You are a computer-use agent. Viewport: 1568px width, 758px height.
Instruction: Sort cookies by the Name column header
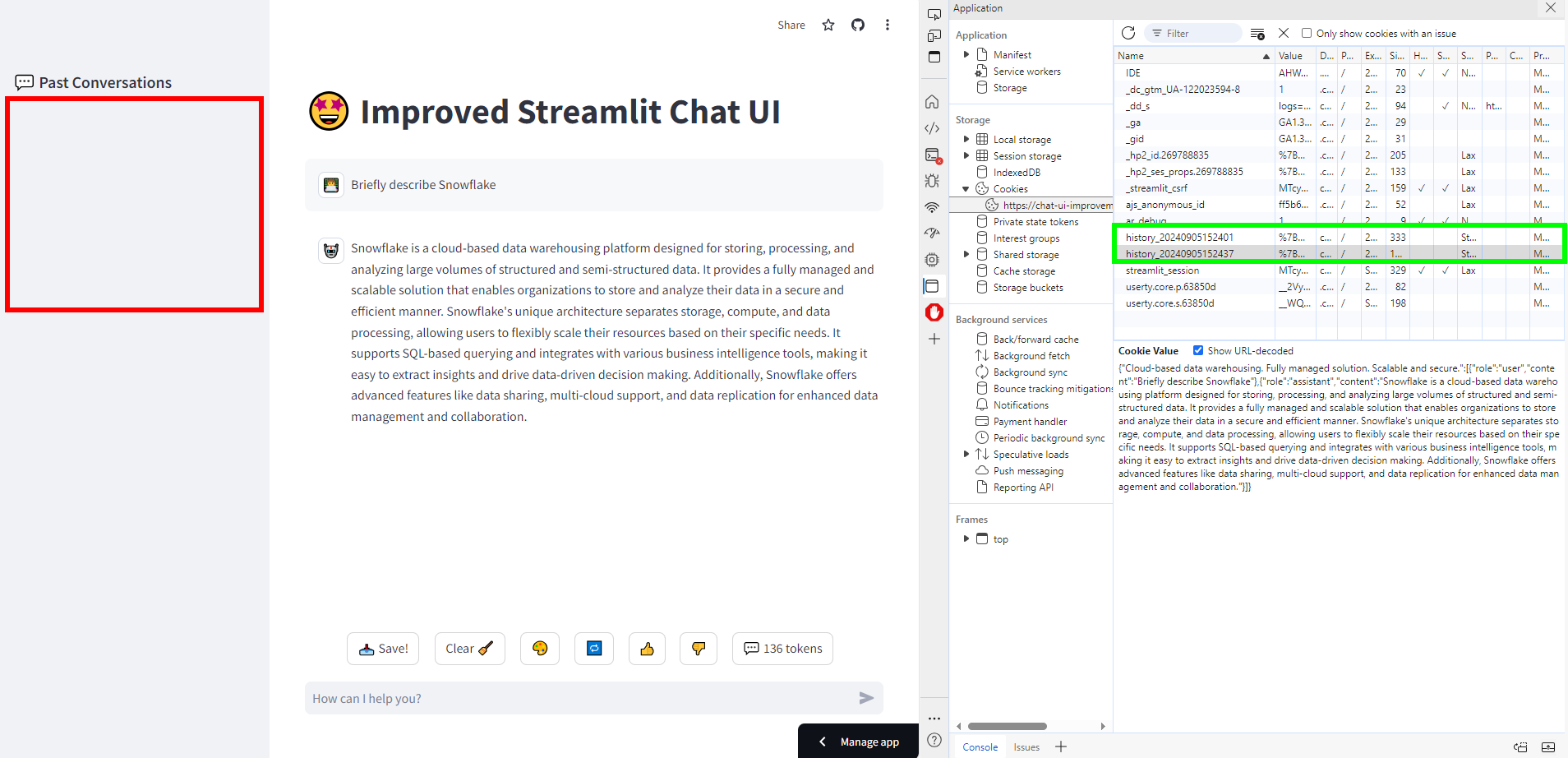(1193, 56)
